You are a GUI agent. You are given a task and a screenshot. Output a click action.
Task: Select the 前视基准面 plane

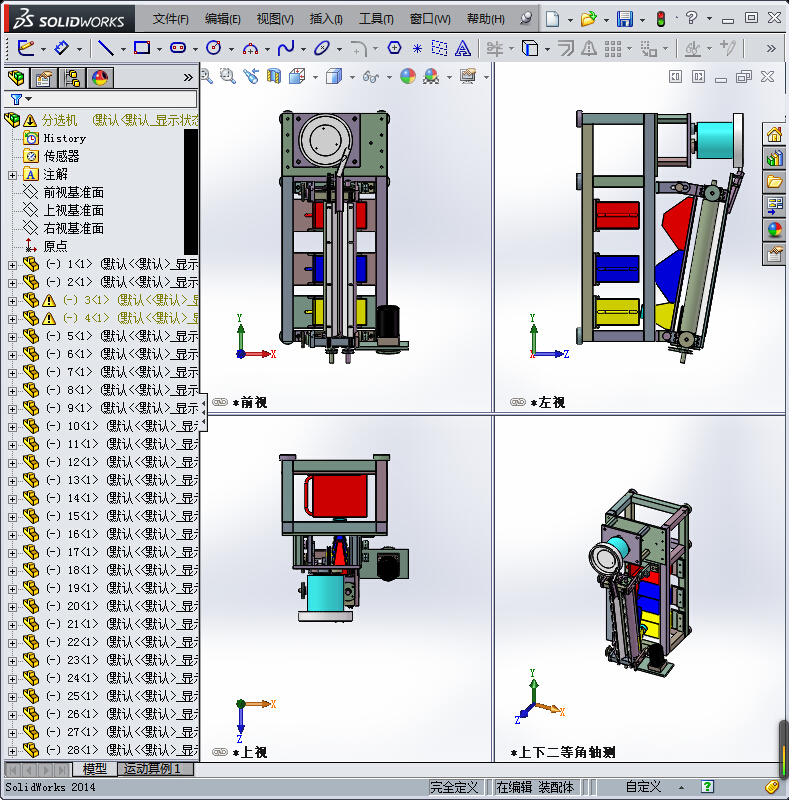73,193
